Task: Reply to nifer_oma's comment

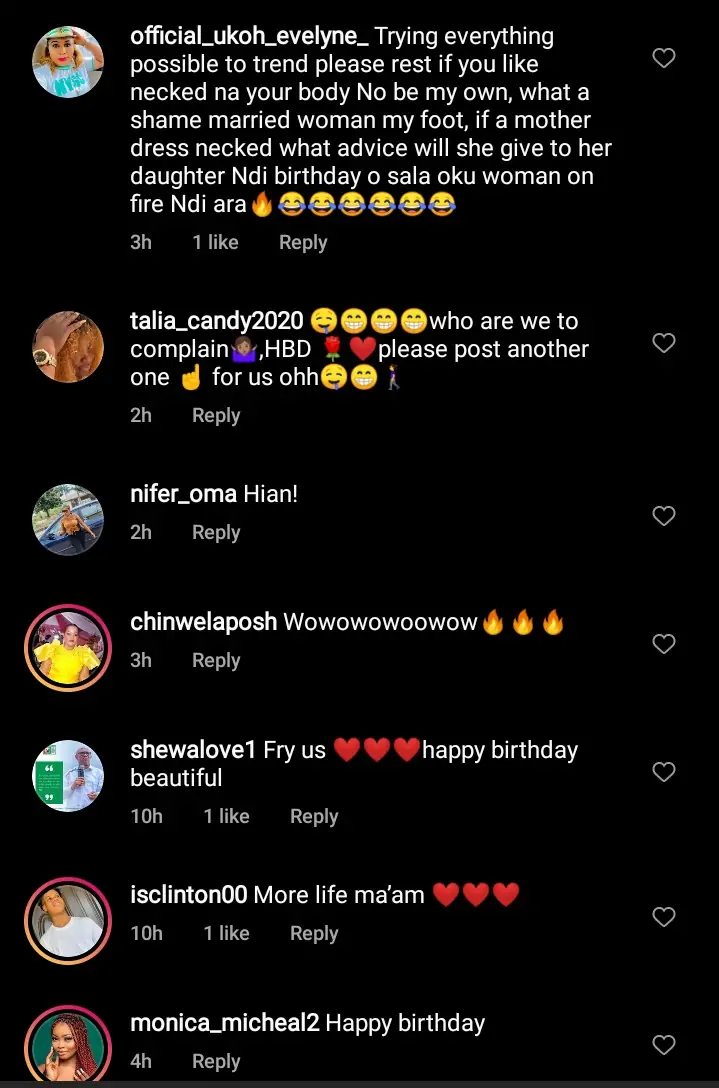Action: pos(216,533)
